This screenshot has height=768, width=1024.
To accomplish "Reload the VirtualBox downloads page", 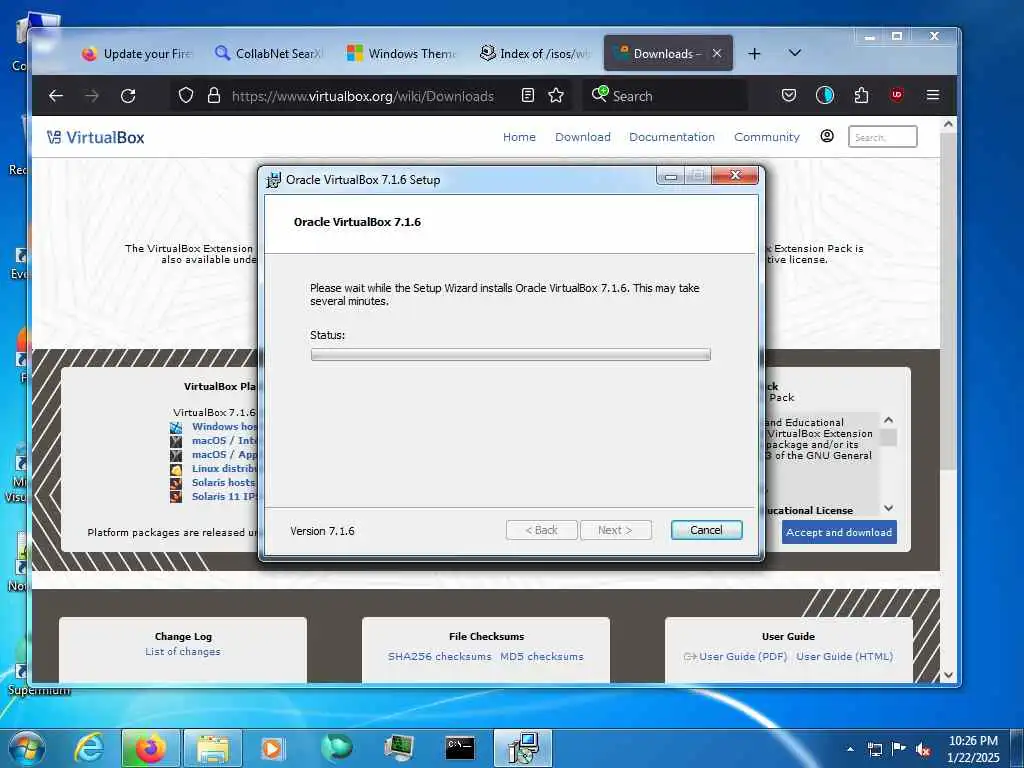I will tap(128, 96).
